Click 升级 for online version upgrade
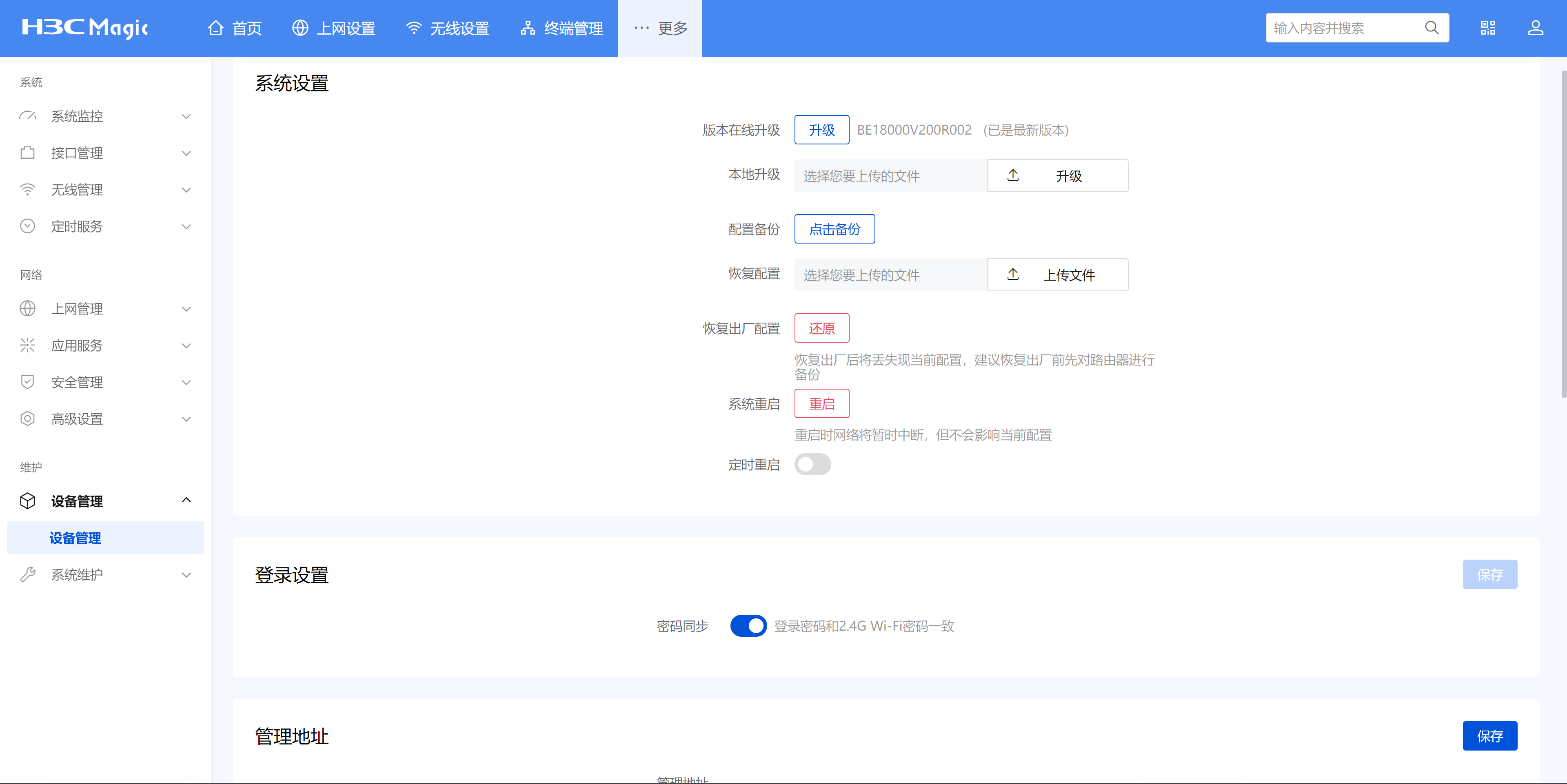 (822, 130)
